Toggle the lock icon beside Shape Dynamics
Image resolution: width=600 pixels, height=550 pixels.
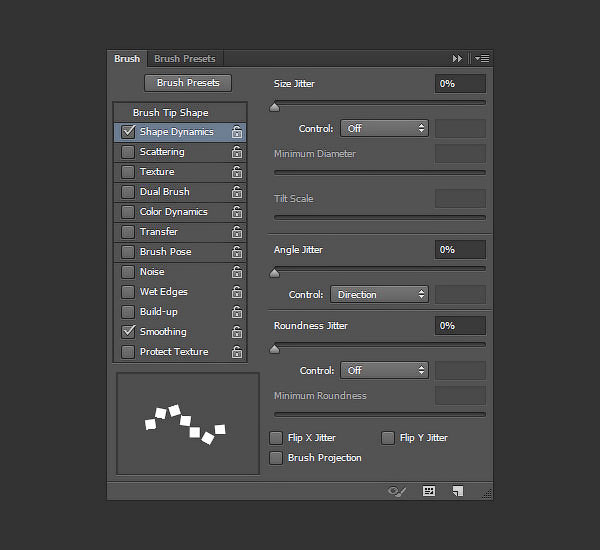coord(237,132)
